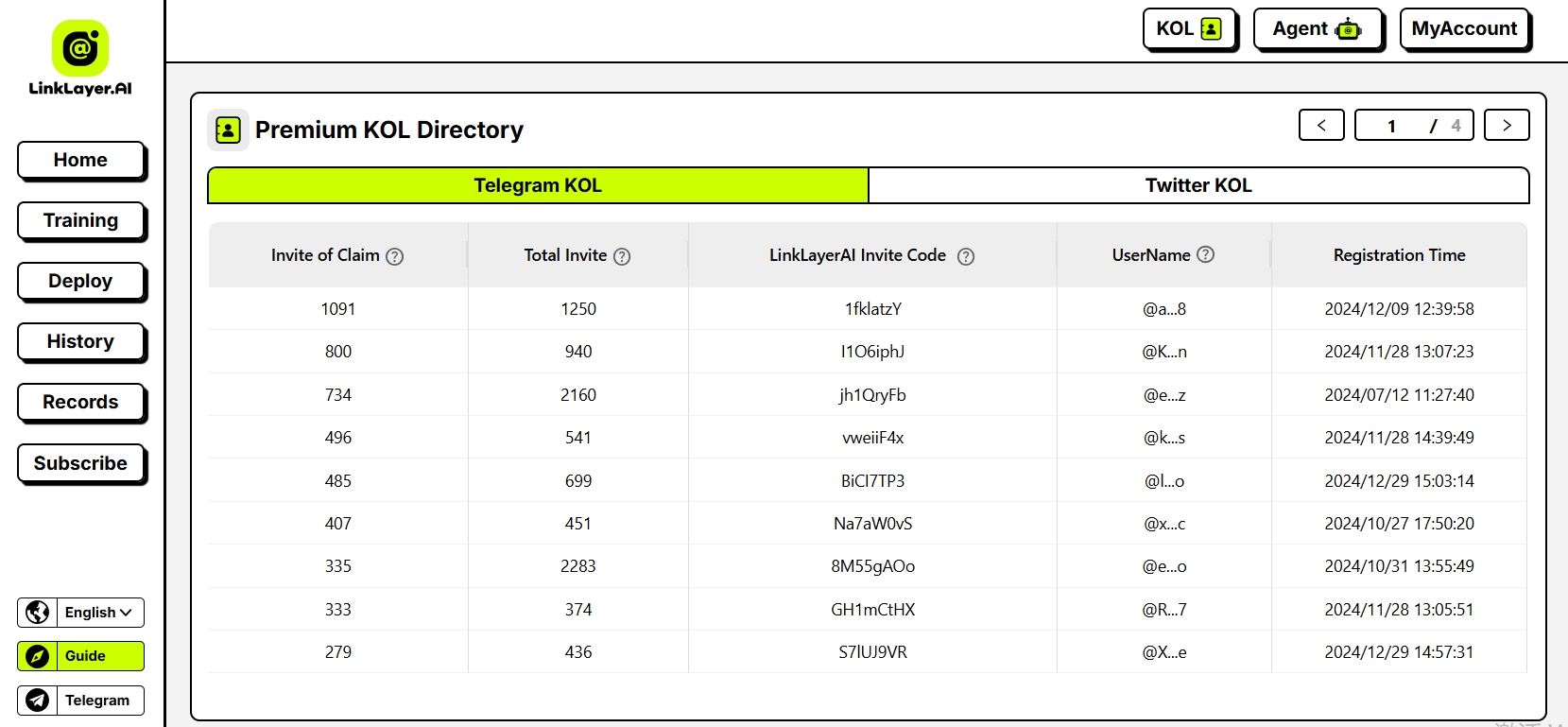The width and height of the screenshot is (1568, 727).
Task: Open the Subscribe section
Action: 81,464
